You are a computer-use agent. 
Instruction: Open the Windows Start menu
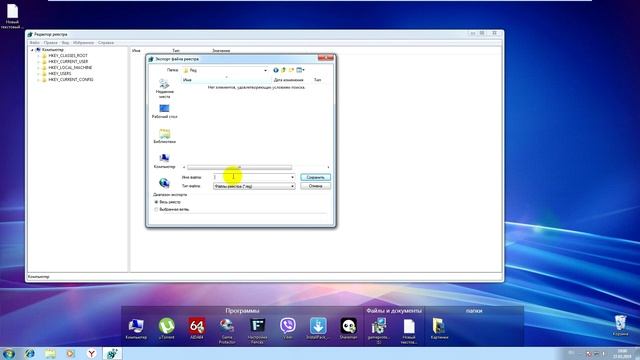pos(9,353)
